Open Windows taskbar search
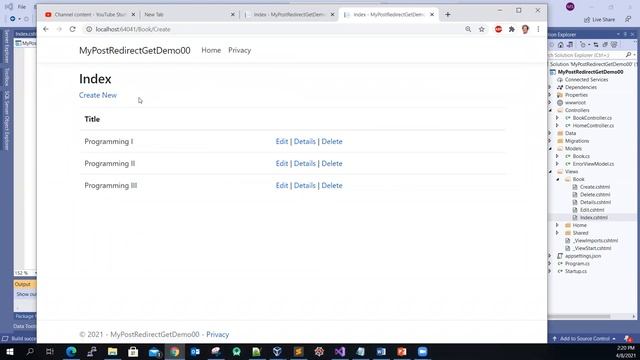The height and width of the screenshot is (360, 640). click(x=30, y=351)
